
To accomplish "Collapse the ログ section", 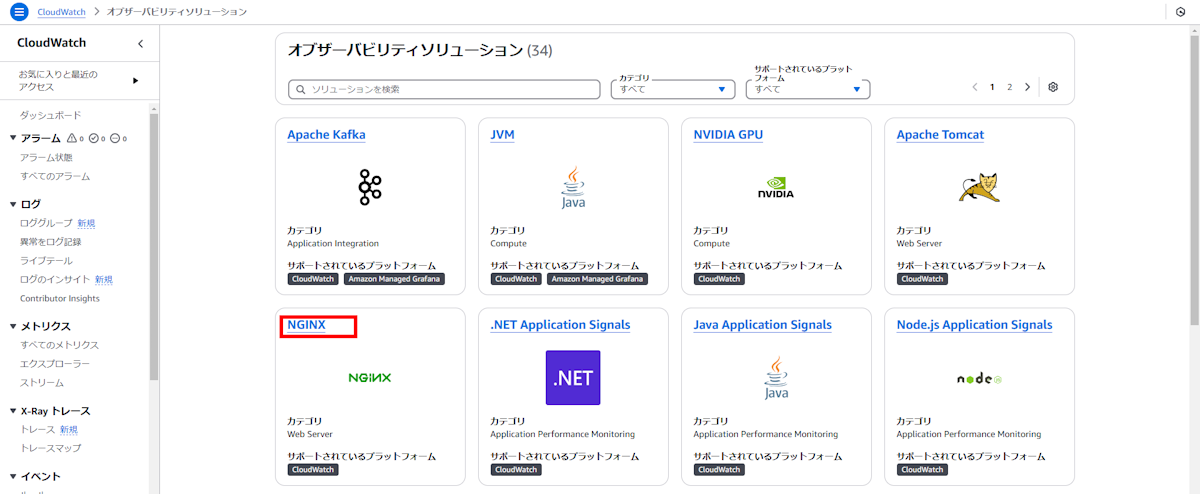I will tap(13, 204).
